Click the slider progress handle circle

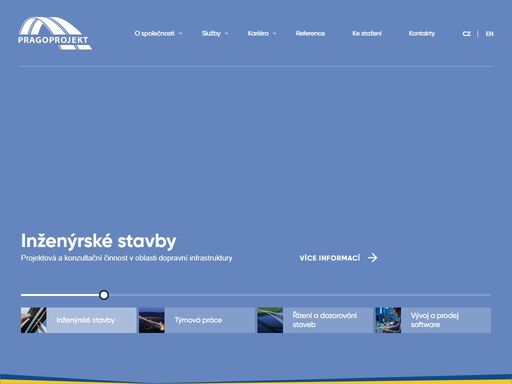tap(104, 295)
